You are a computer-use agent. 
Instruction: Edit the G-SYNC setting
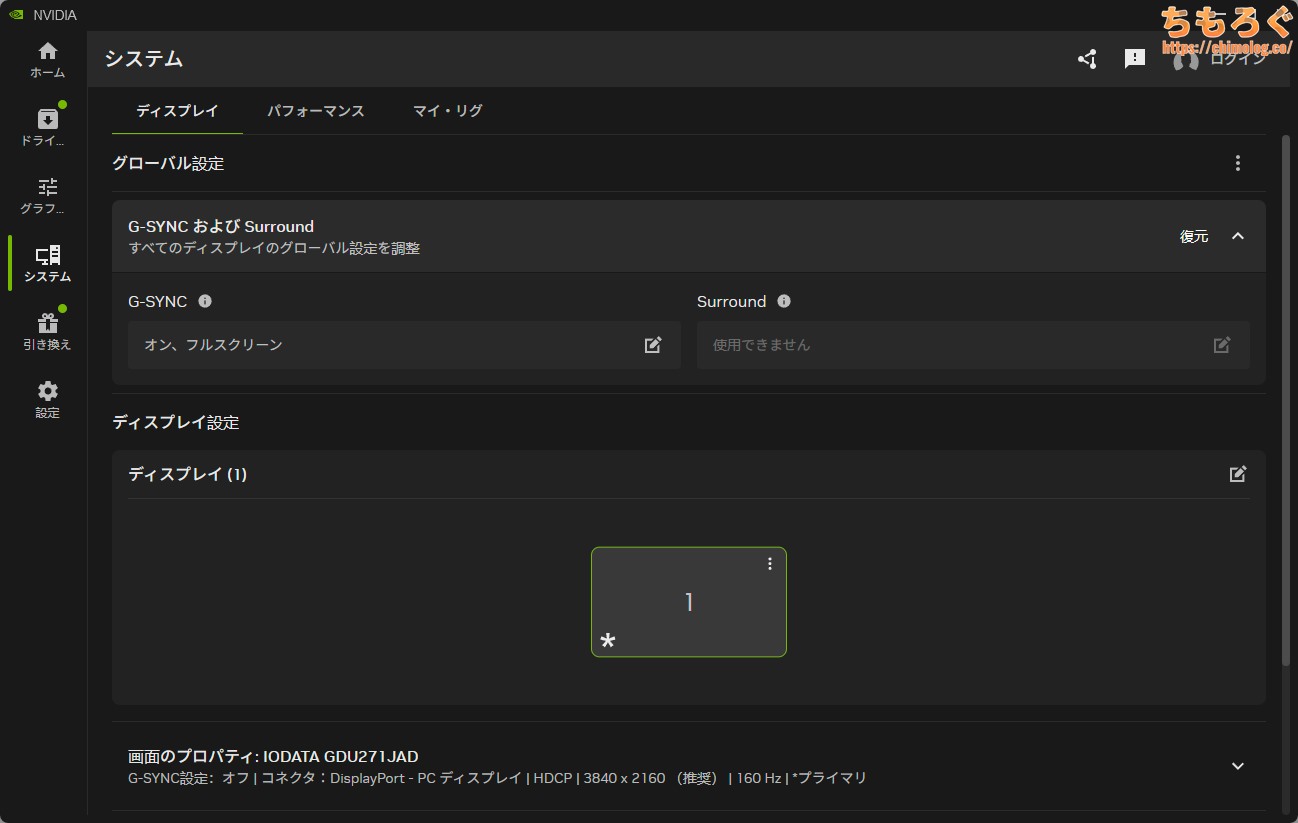click(653, 345)
